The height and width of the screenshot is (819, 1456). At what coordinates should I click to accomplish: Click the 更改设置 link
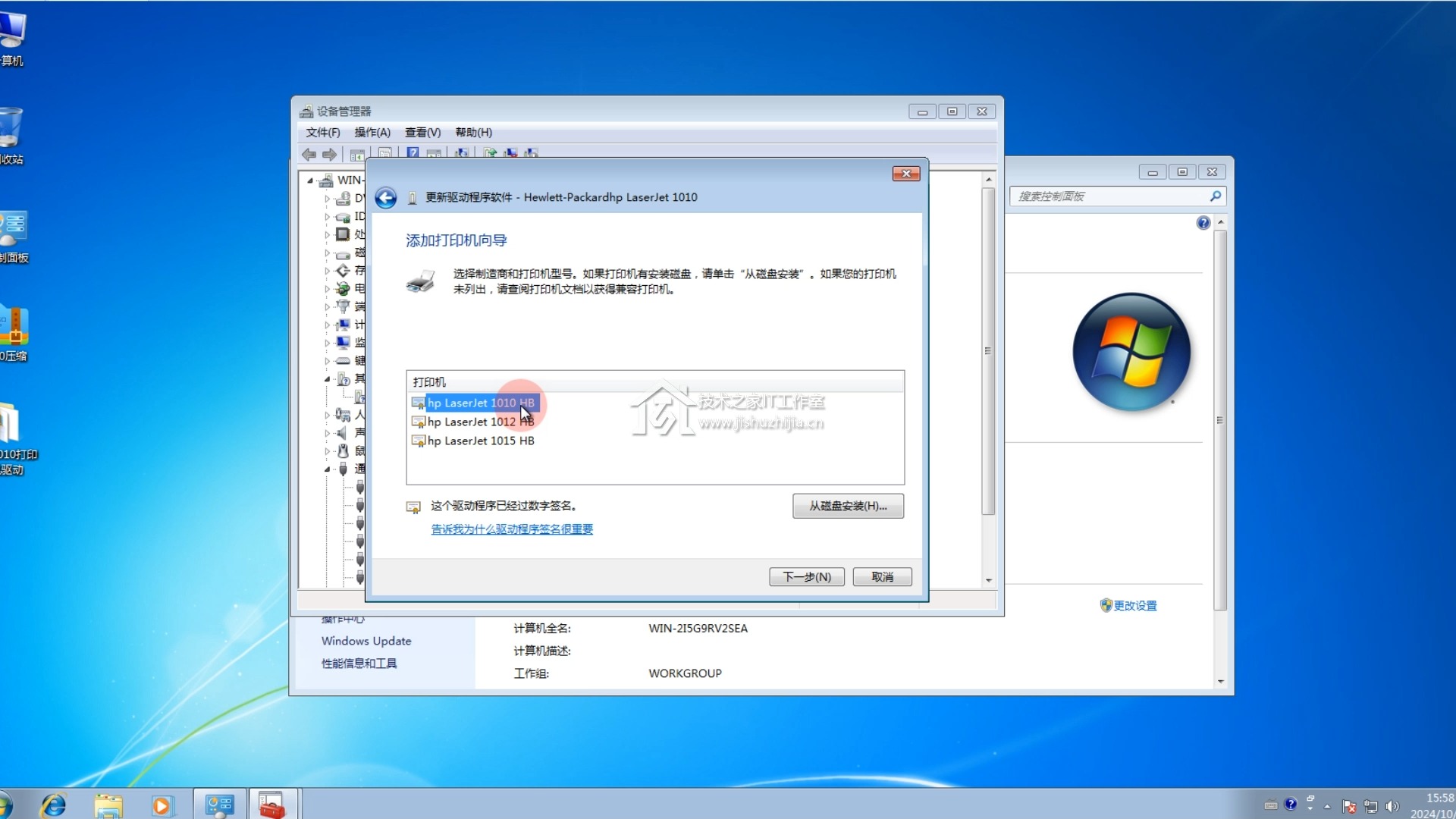coord(1134,605)
